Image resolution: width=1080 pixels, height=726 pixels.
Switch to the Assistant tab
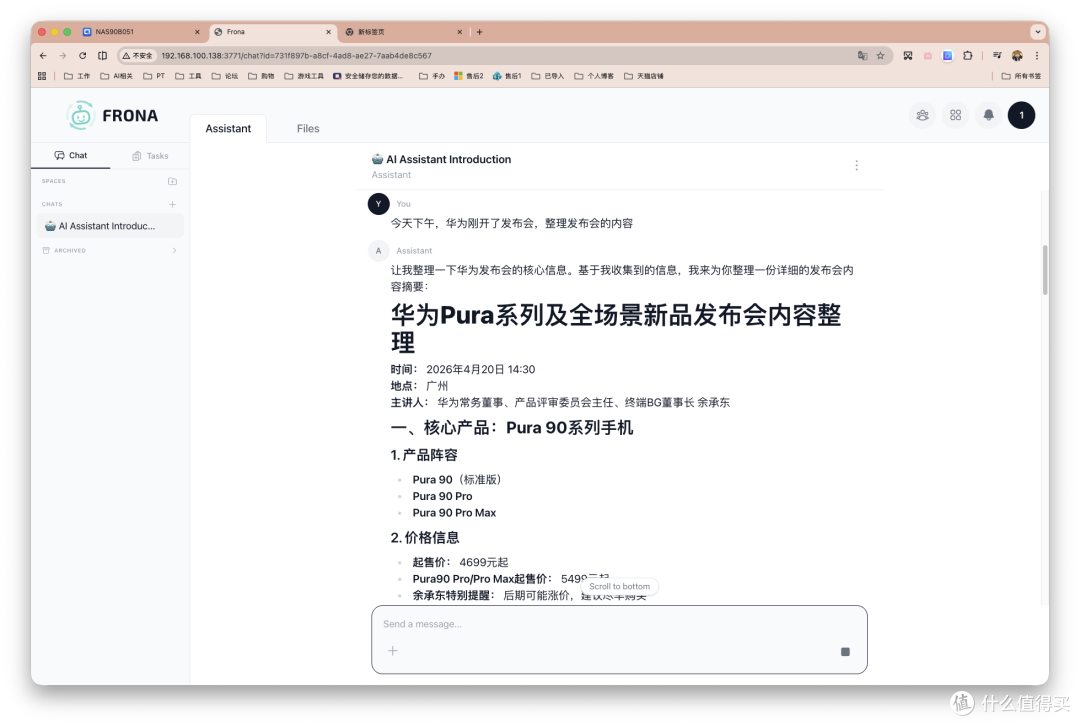(x=228, y=129)
